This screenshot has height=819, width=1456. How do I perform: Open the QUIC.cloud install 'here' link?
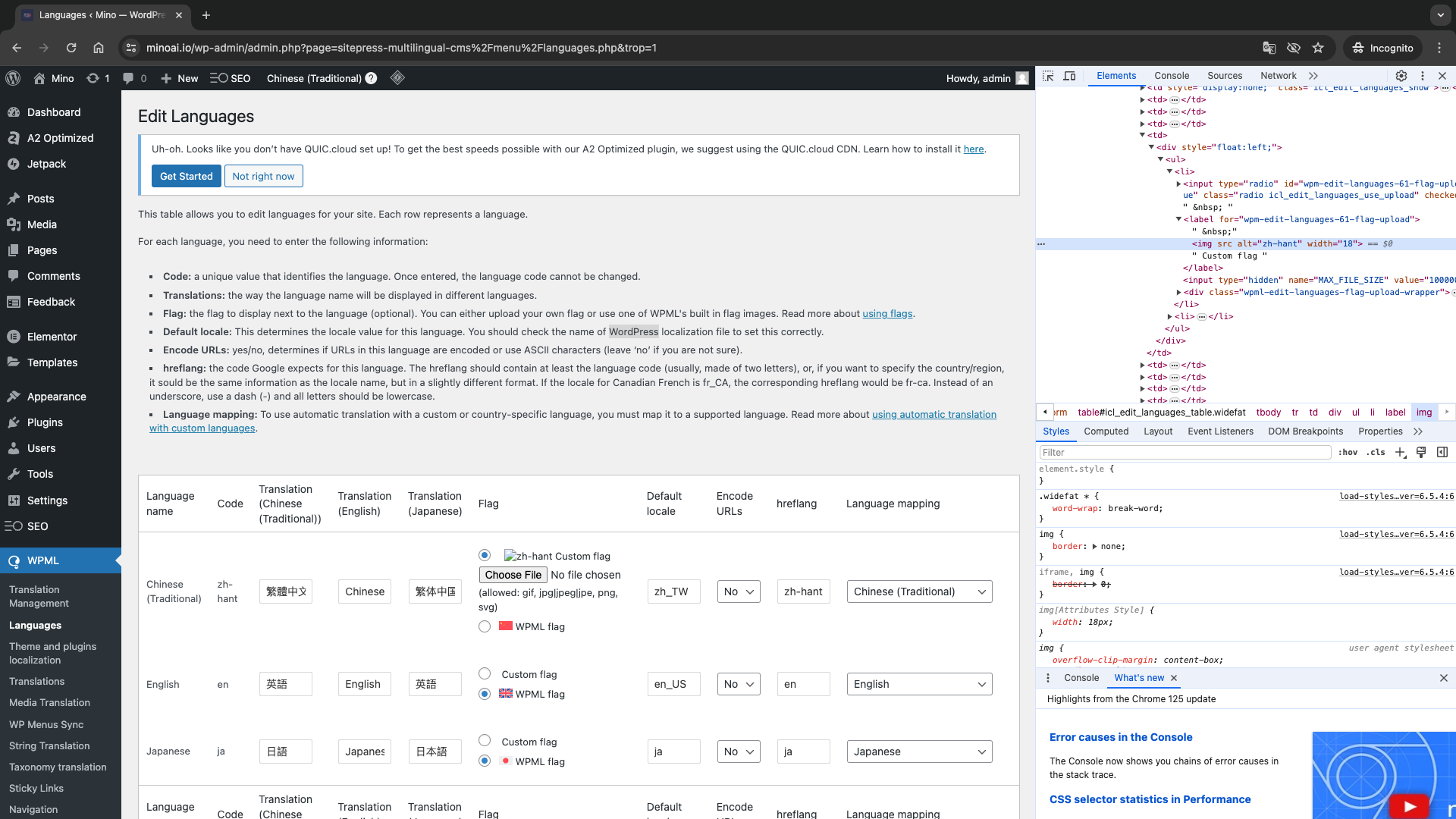(x=974, y=149)
